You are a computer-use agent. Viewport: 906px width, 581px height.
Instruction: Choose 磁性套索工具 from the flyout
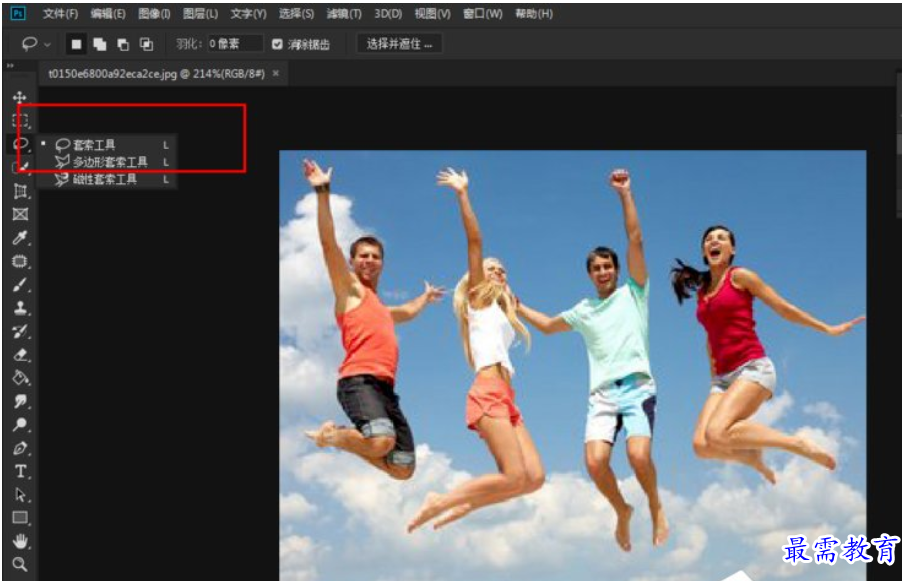click(x=107, y=179)
